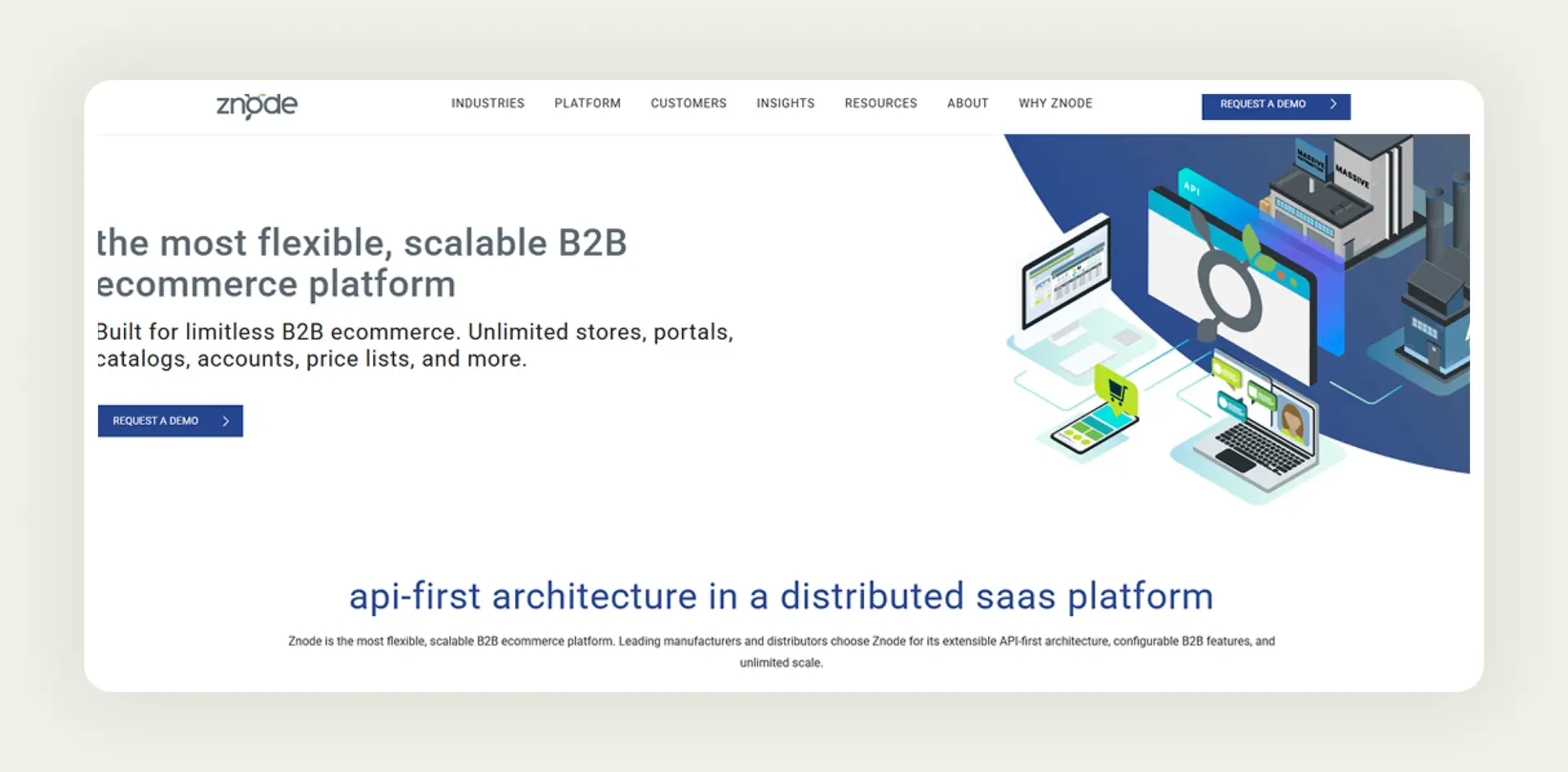Click the arrow icon in the top Request a Demo button
Viewport: 1568px width, 772px height.
click(x=1334, y=104)
